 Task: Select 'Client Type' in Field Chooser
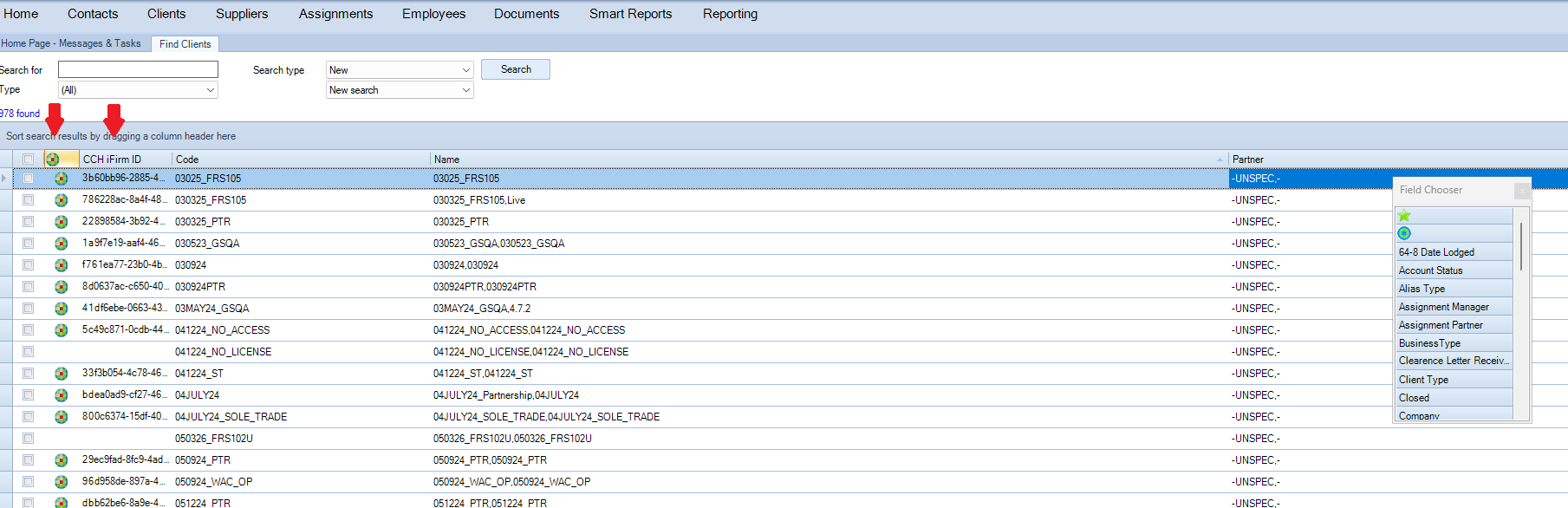coord(1454,380)
